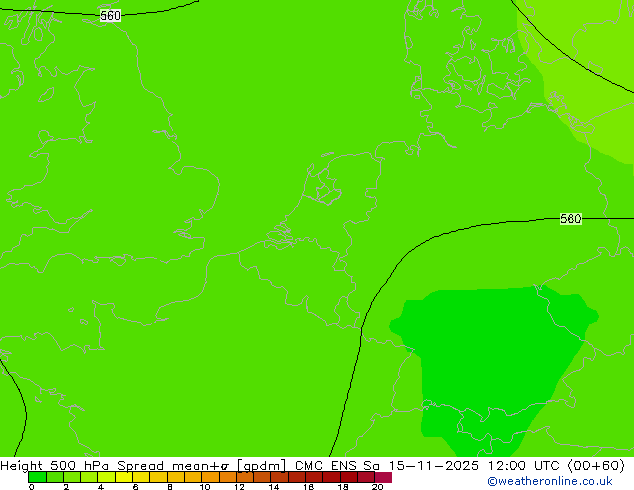This screenshot has height=490, width=634.
Task: Click the legend scale number 6
Action: tap(135, 487)
